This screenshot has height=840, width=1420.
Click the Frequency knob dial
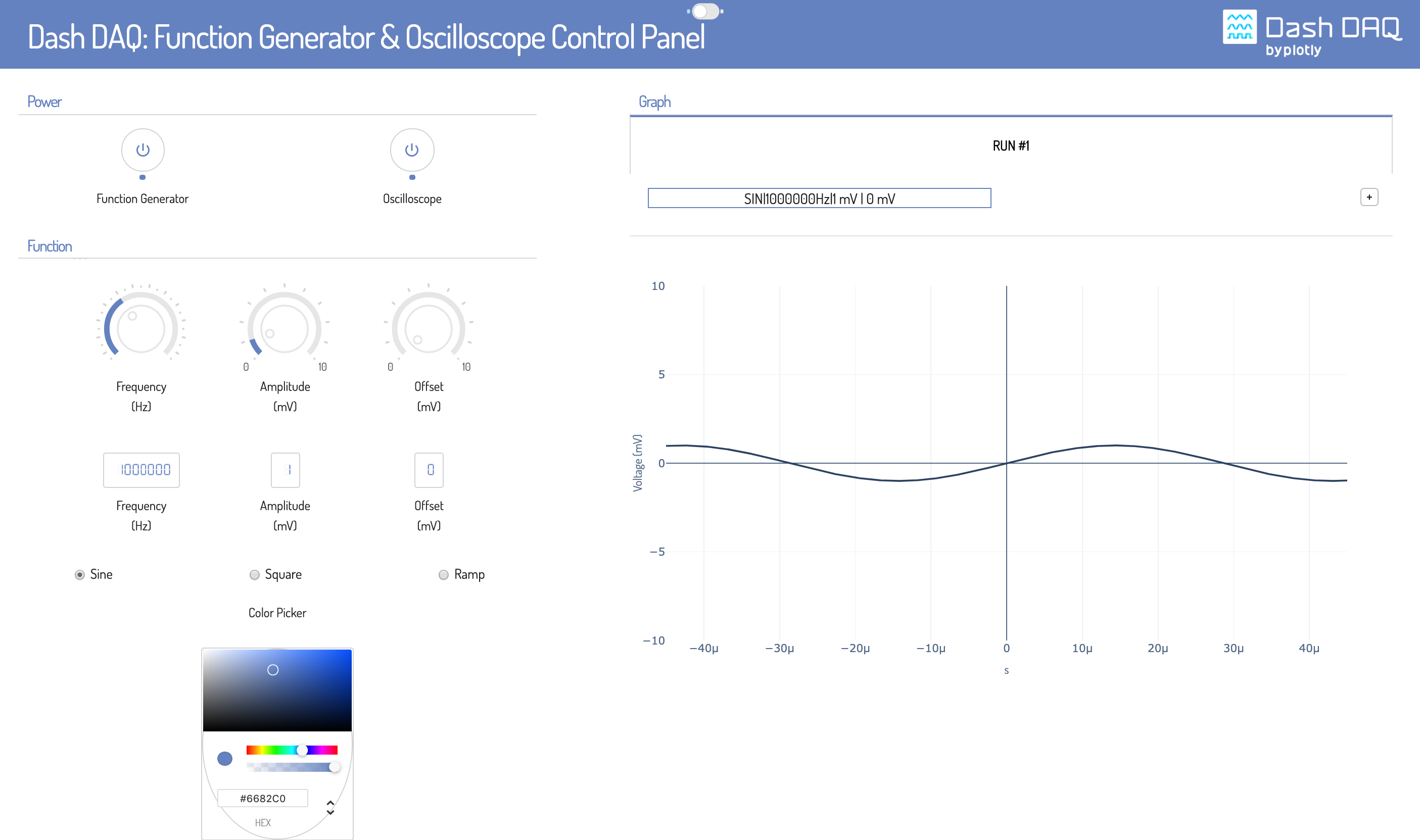141,328
